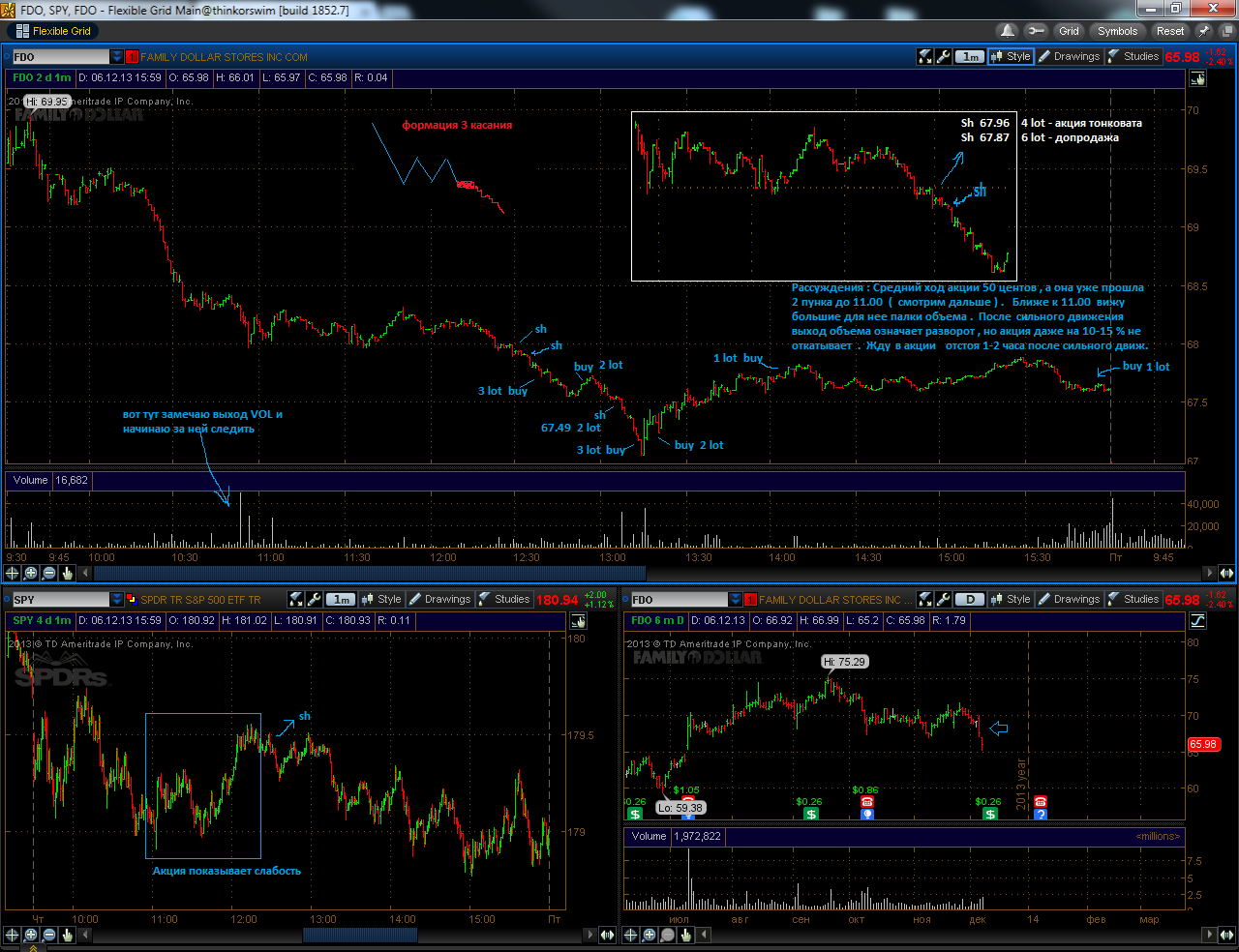Open Studies menu in SPY chart

[503, 600]
